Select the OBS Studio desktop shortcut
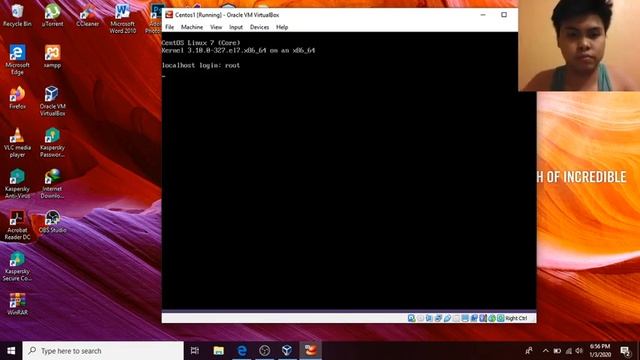The image size is (640, 360). 52,222
